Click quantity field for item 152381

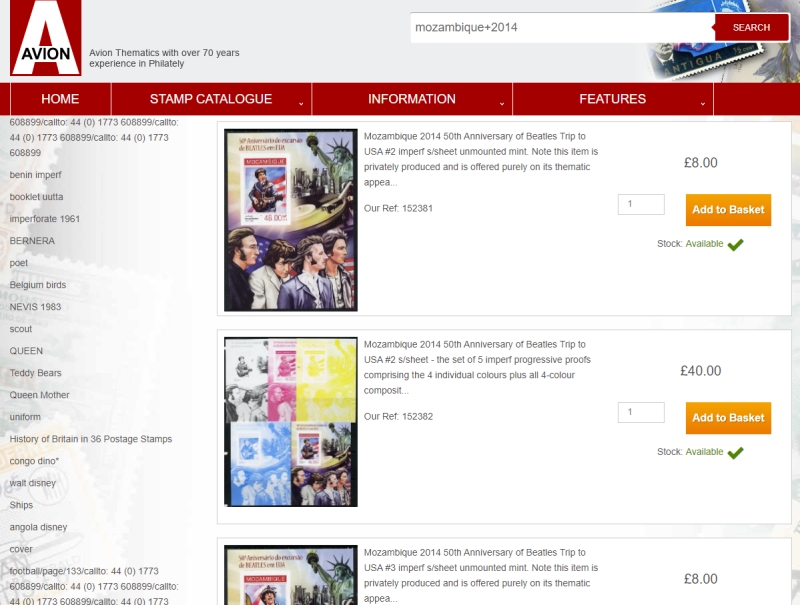(640, 205)
